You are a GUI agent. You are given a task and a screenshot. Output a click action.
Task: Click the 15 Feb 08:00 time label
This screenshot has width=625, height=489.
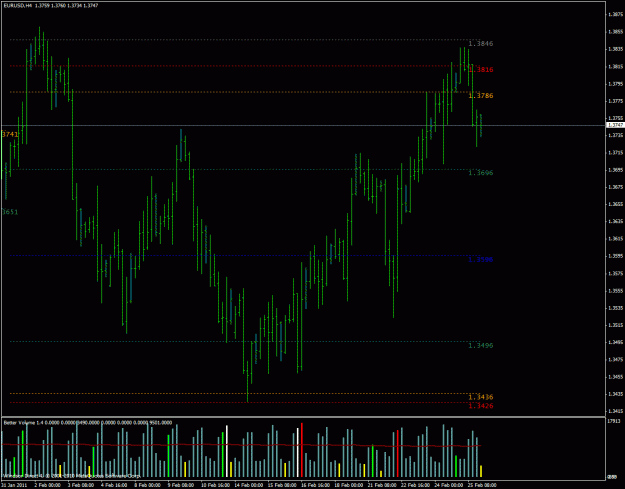coord(282,485)
